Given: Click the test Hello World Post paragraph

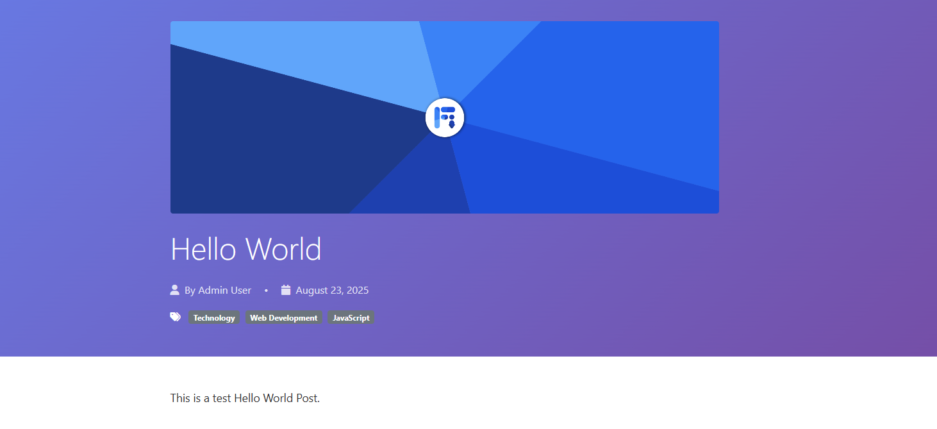Looking at the screenshot, I should pyautogui.click(x=245, y=398).
